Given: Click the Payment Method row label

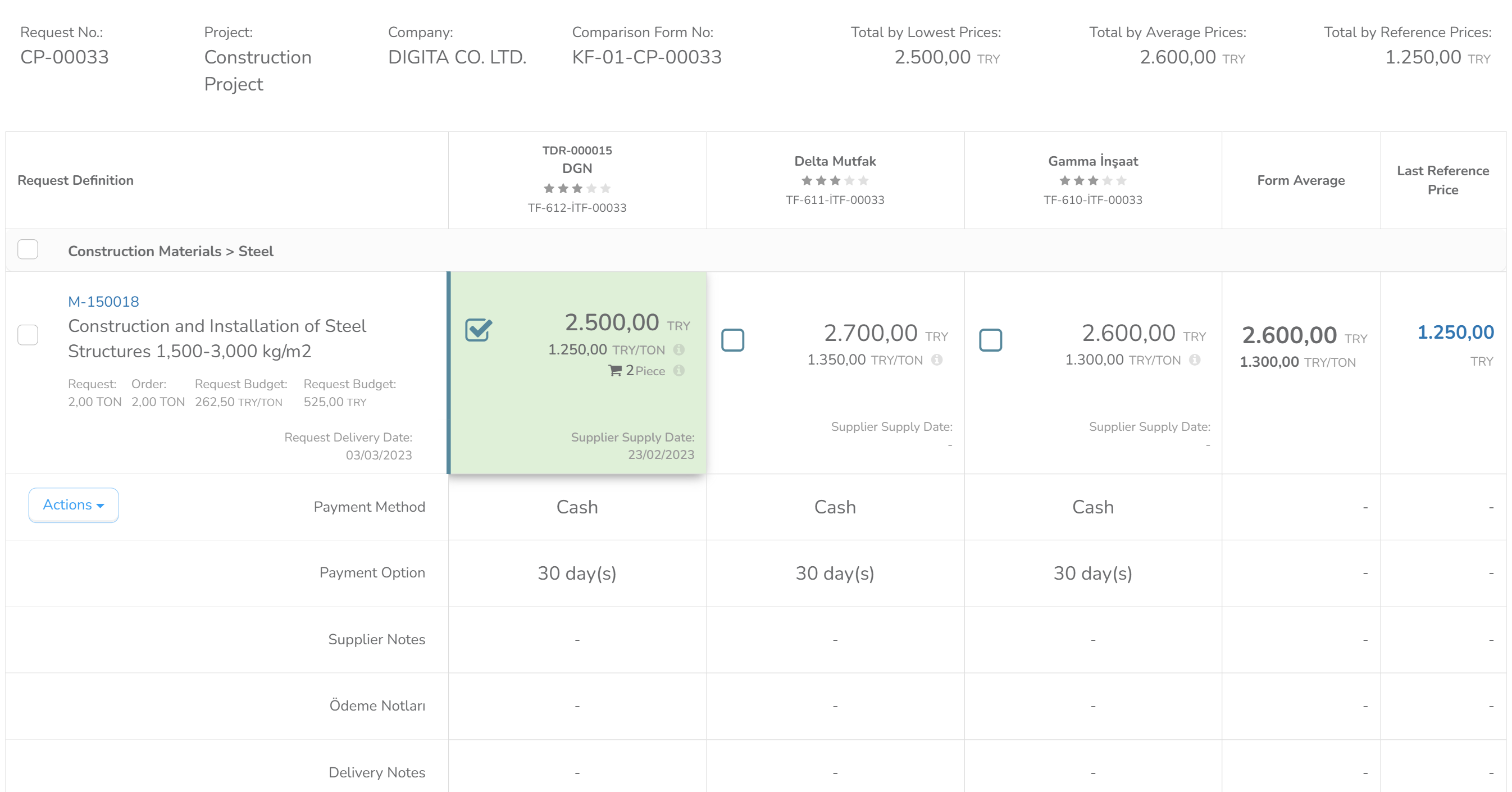Looking at the screenshot, I should point(369,507).
